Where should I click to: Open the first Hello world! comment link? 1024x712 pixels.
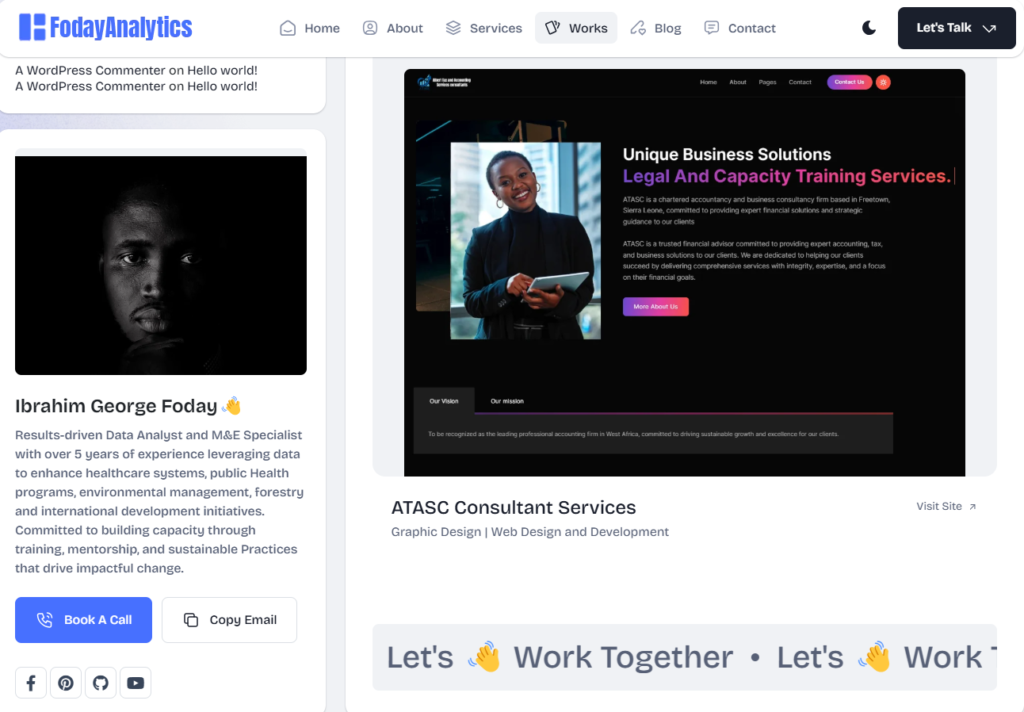(x=222, y=70)
